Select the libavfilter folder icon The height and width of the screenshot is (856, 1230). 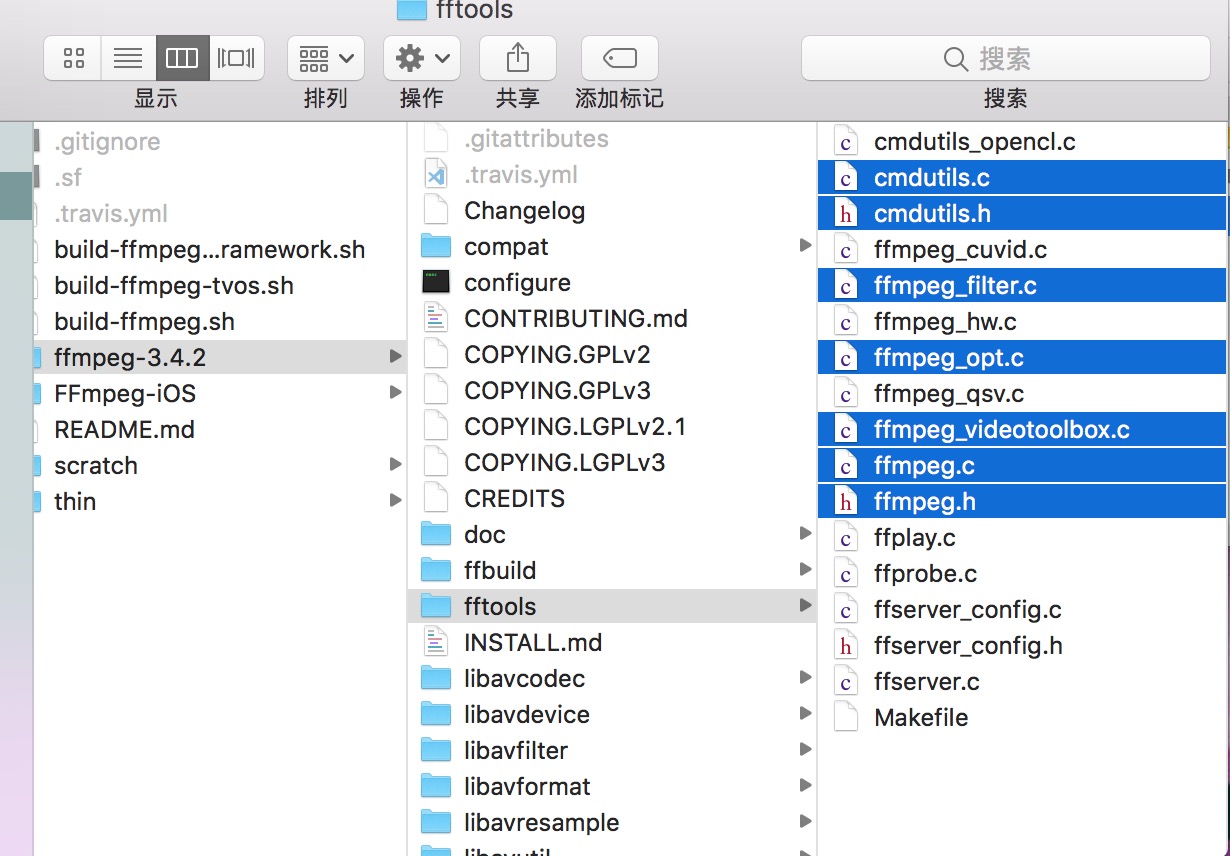tap(436, 750)
